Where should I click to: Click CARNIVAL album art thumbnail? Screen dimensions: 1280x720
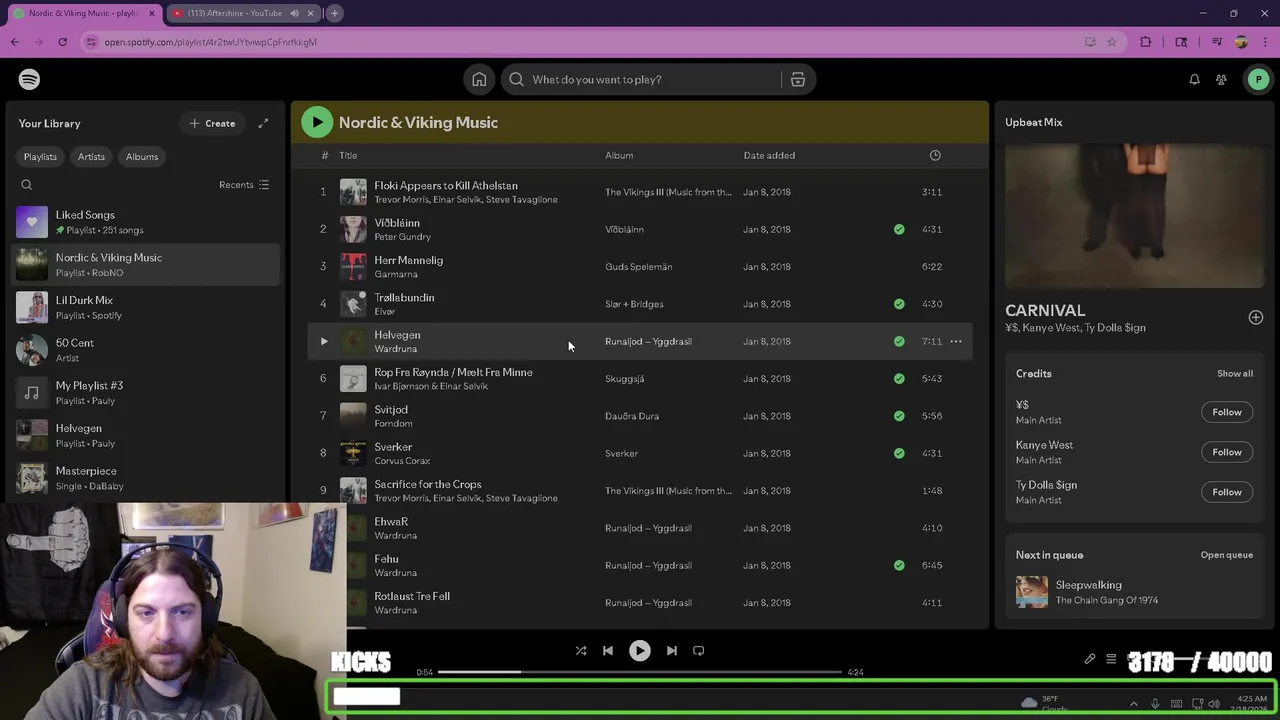click(x=1134, y=216)
